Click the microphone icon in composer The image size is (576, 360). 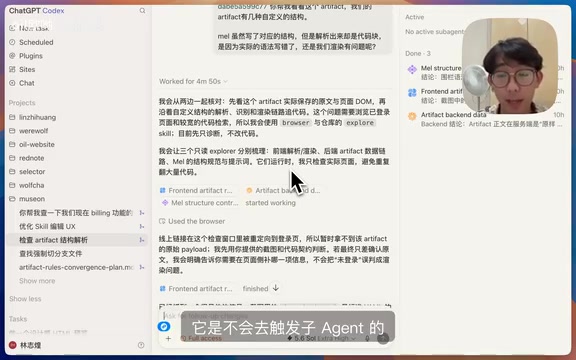[367, 338]
